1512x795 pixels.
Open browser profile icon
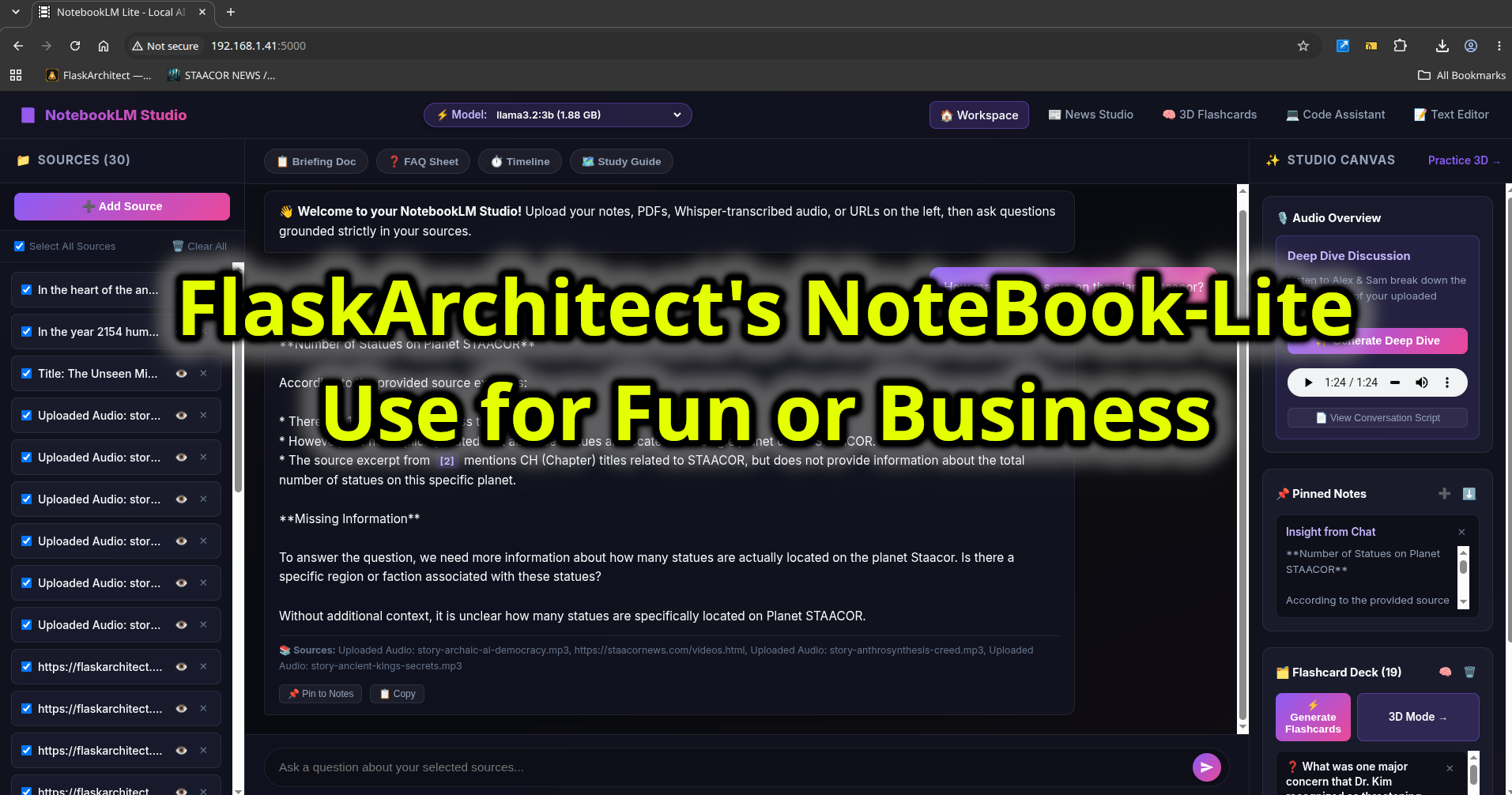[1471, 46]
